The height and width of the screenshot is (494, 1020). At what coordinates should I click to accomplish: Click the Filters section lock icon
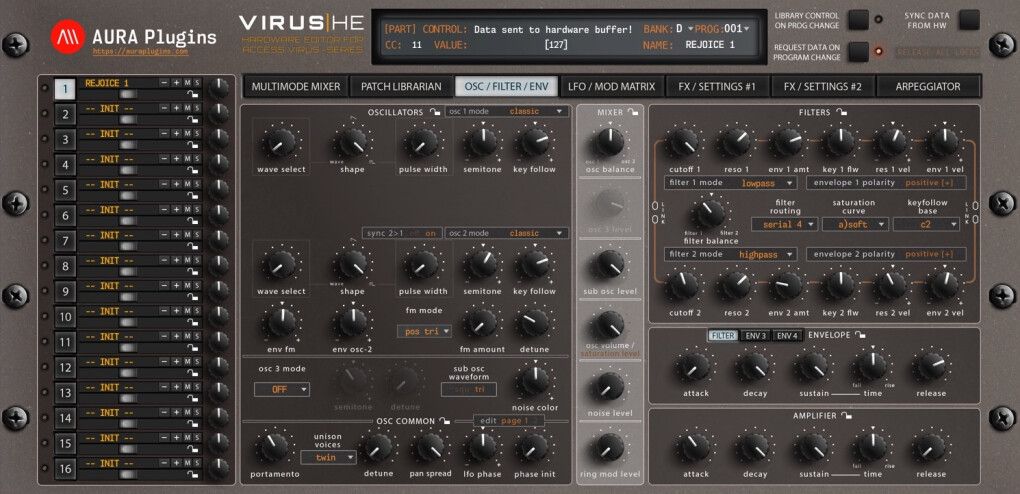coord(842,113)
